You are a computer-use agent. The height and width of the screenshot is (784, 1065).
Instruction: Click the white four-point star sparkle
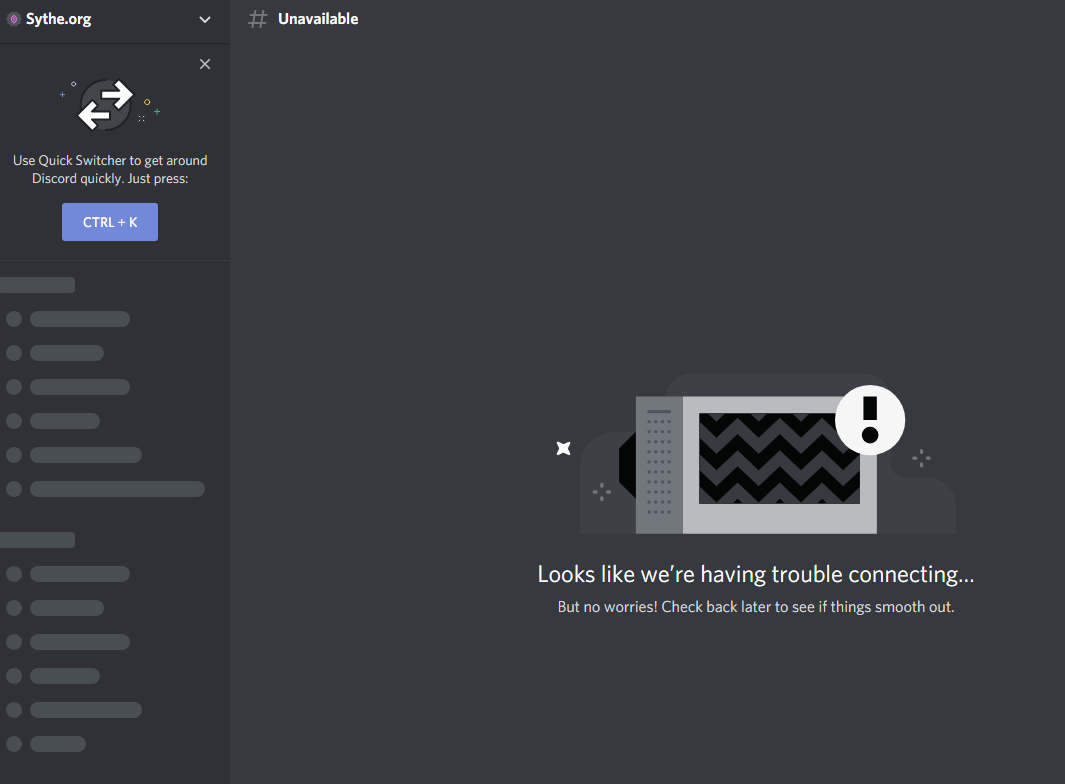point(563,448)
